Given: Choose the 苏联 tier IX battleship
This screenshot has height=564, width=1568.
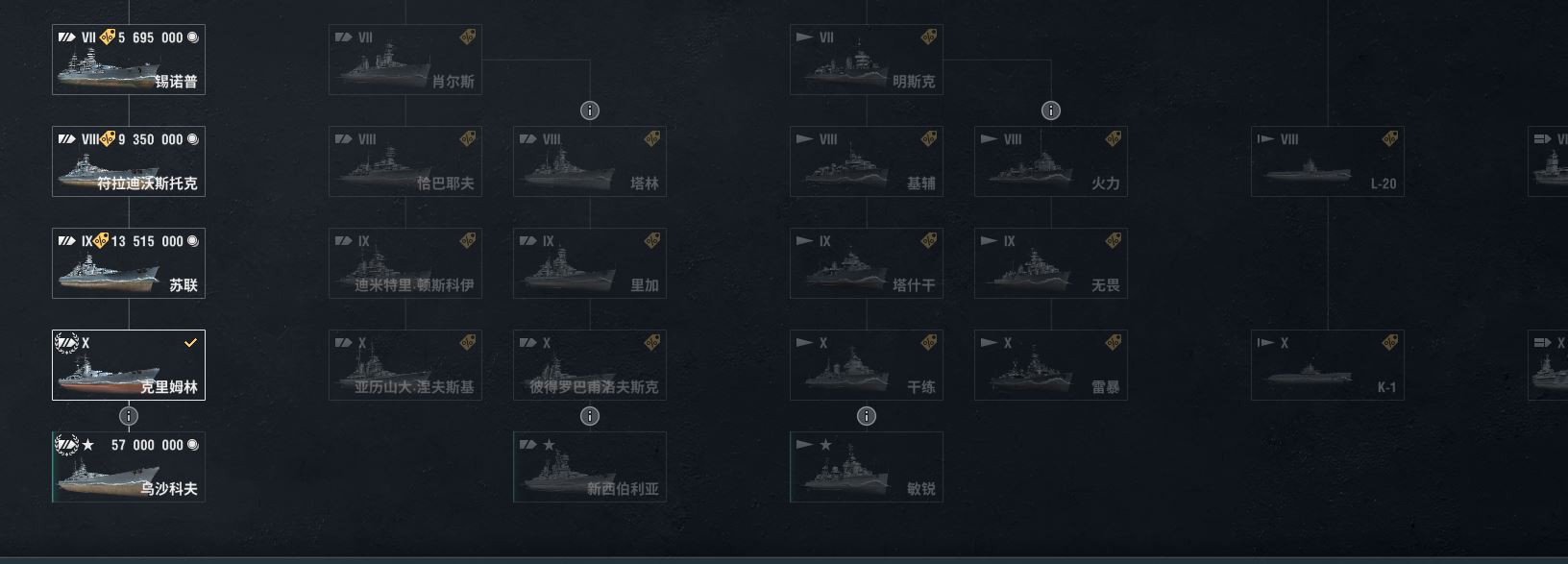Looking at the screenshot, I should point(129,264).
